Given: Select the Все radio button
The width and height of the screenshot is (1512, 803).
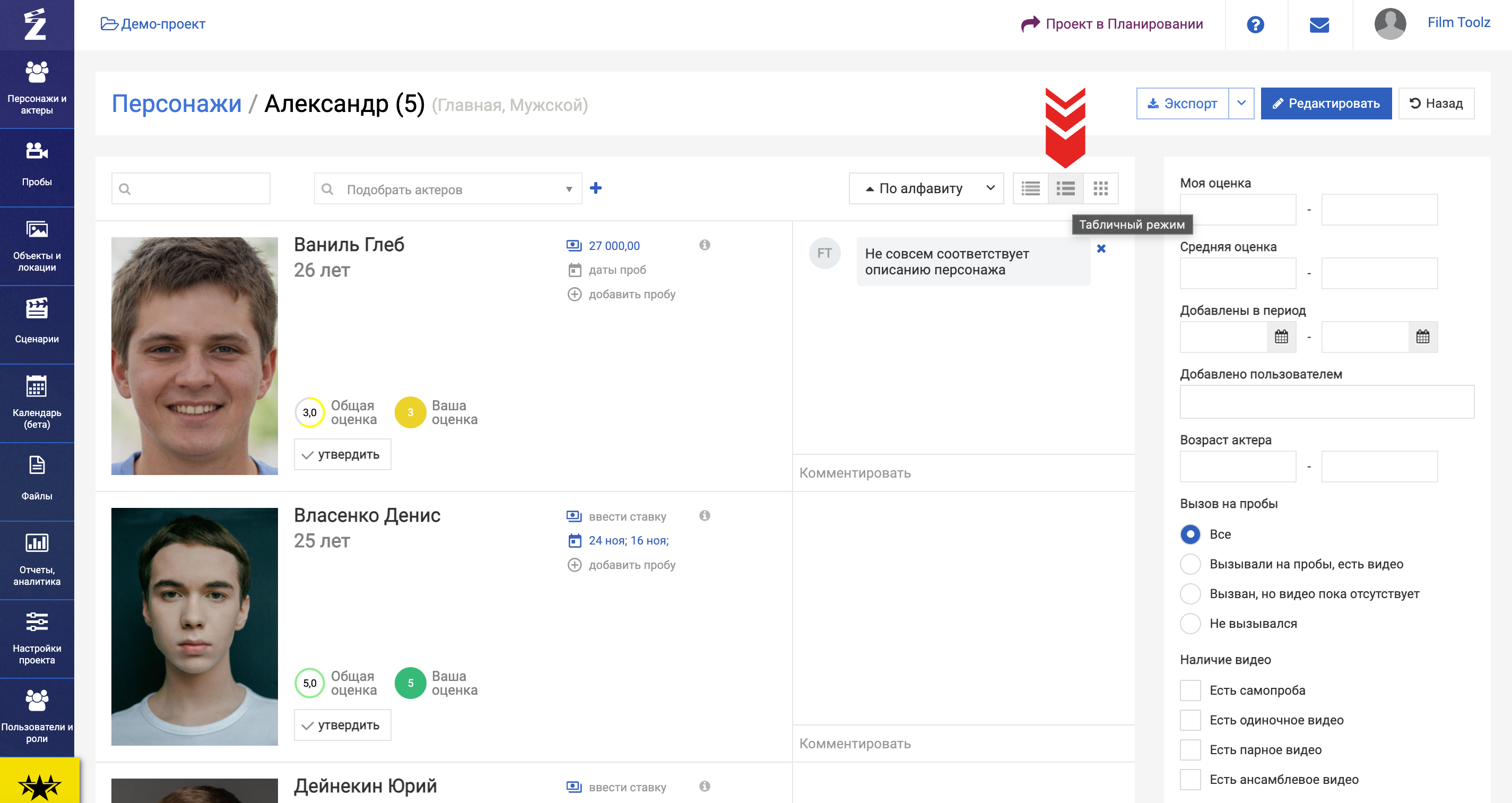Looking at the screenshot, I should pos(1190,534).
